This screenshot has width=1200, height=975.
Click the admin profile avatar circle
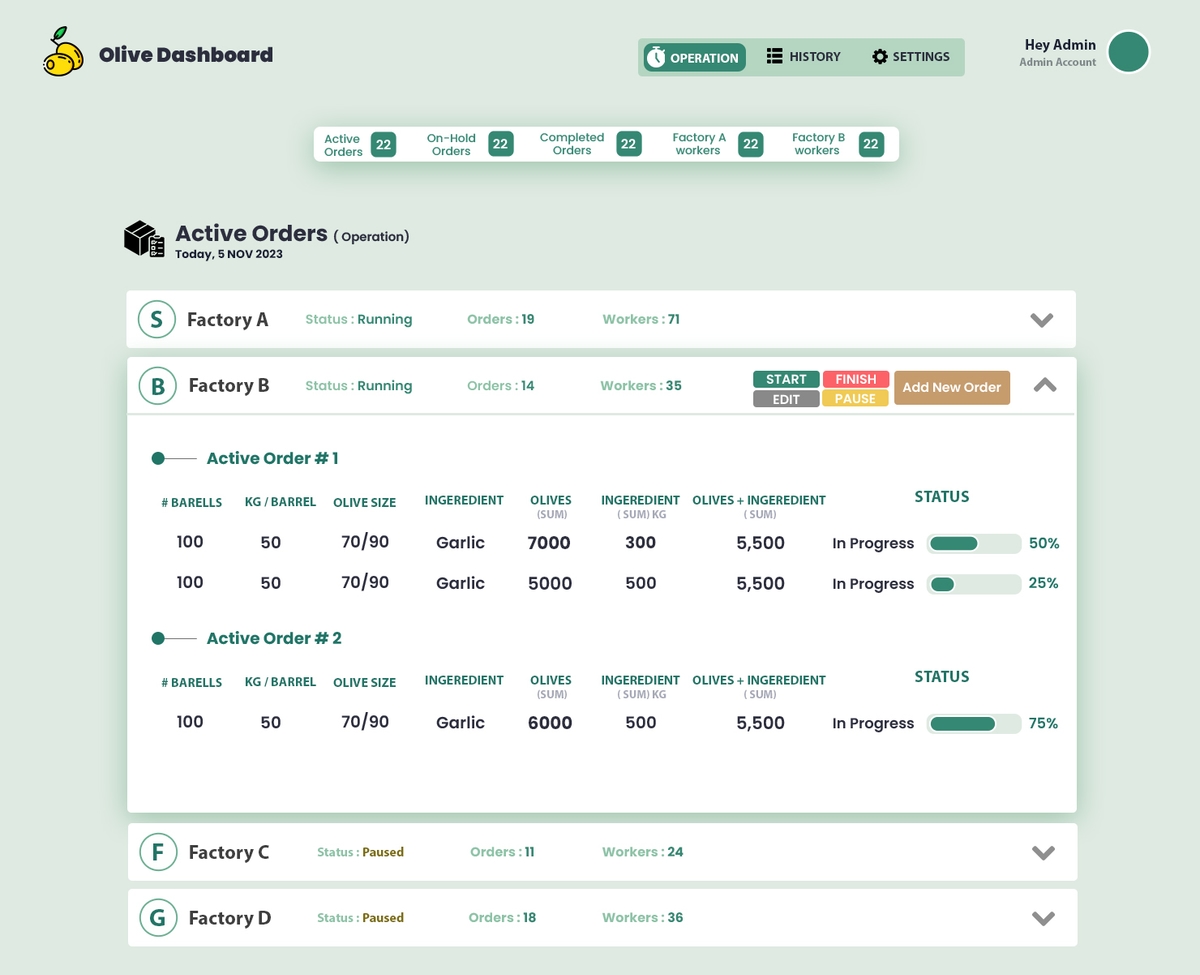pyautogui.click(x=1129, y=52)
